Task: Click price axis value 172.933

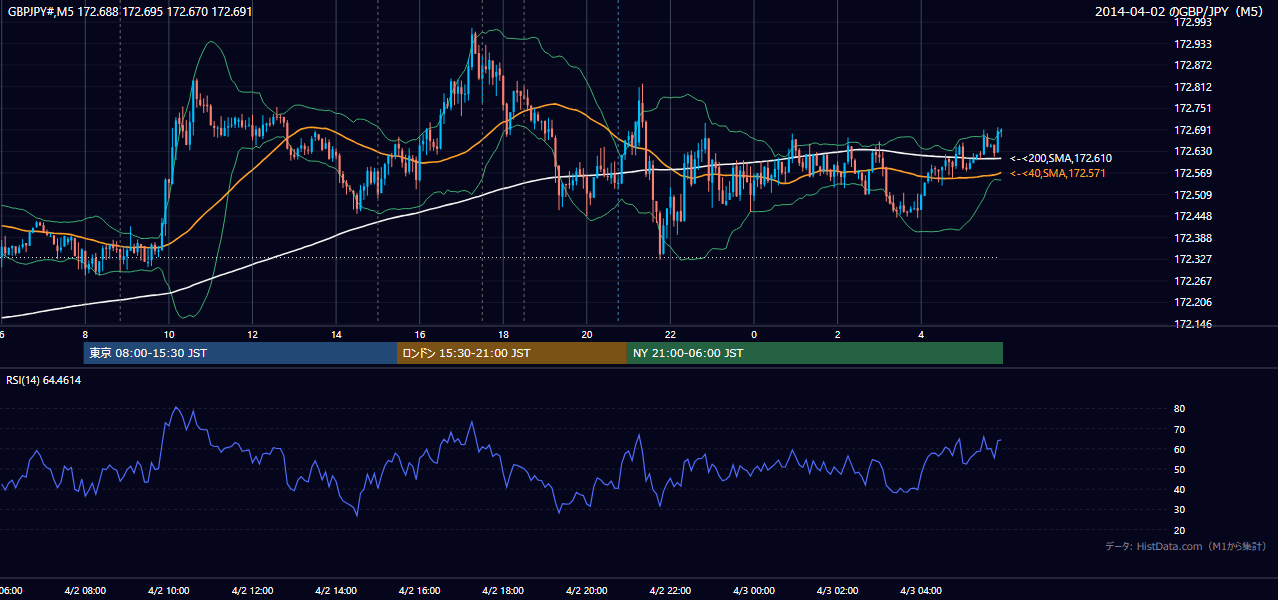Action: coord(1192,44)
